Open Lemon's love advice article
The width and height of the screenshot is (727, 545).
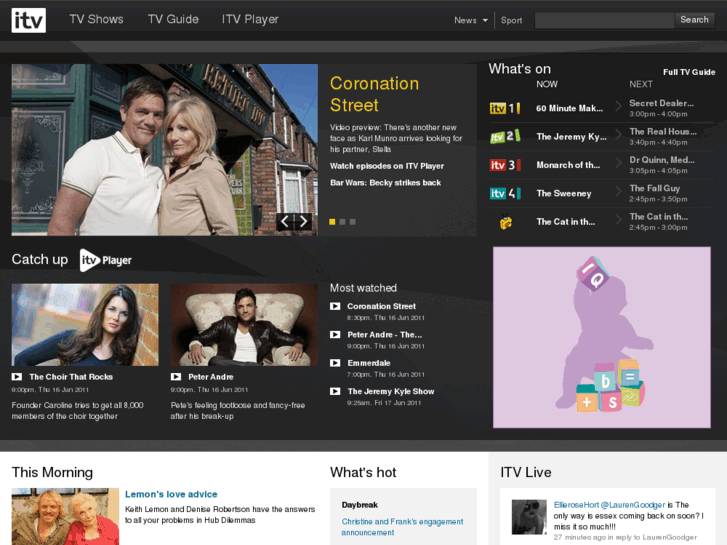click(x=171, y=494)
